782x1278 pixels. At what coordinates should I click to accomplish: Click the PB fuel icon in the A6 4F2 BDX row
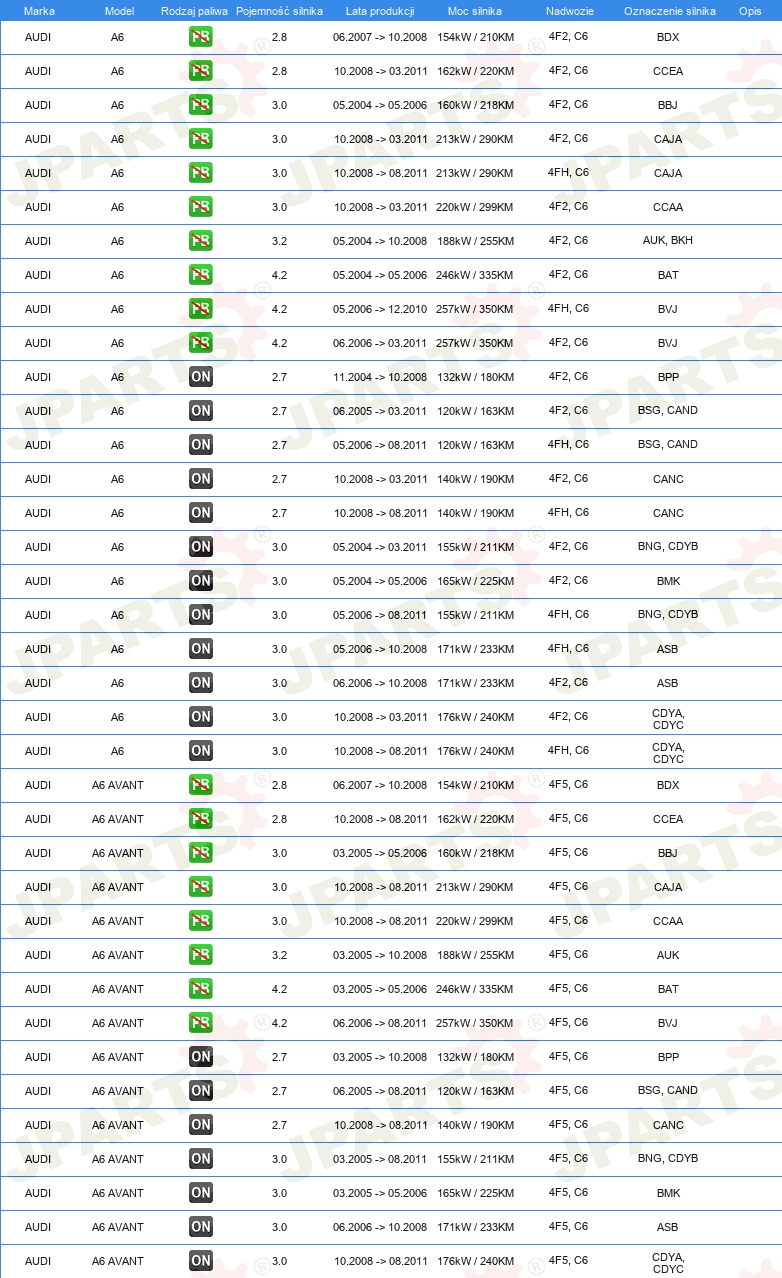click(x=201, y=37)
